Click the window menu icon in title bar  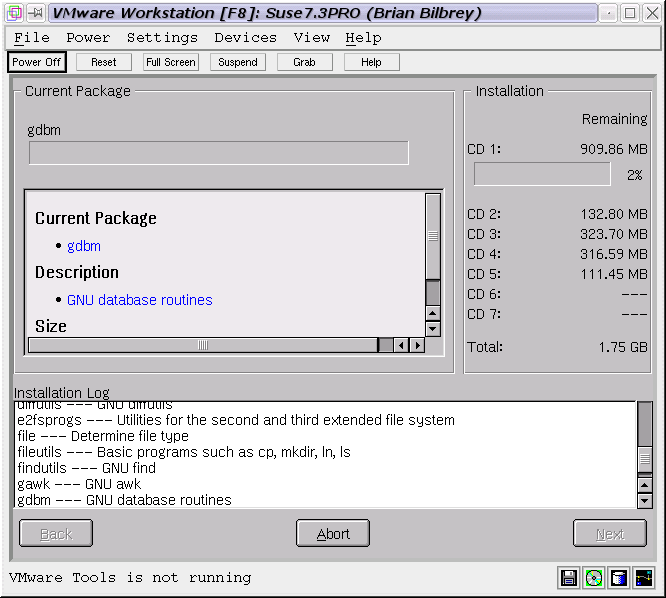point(13,13)
